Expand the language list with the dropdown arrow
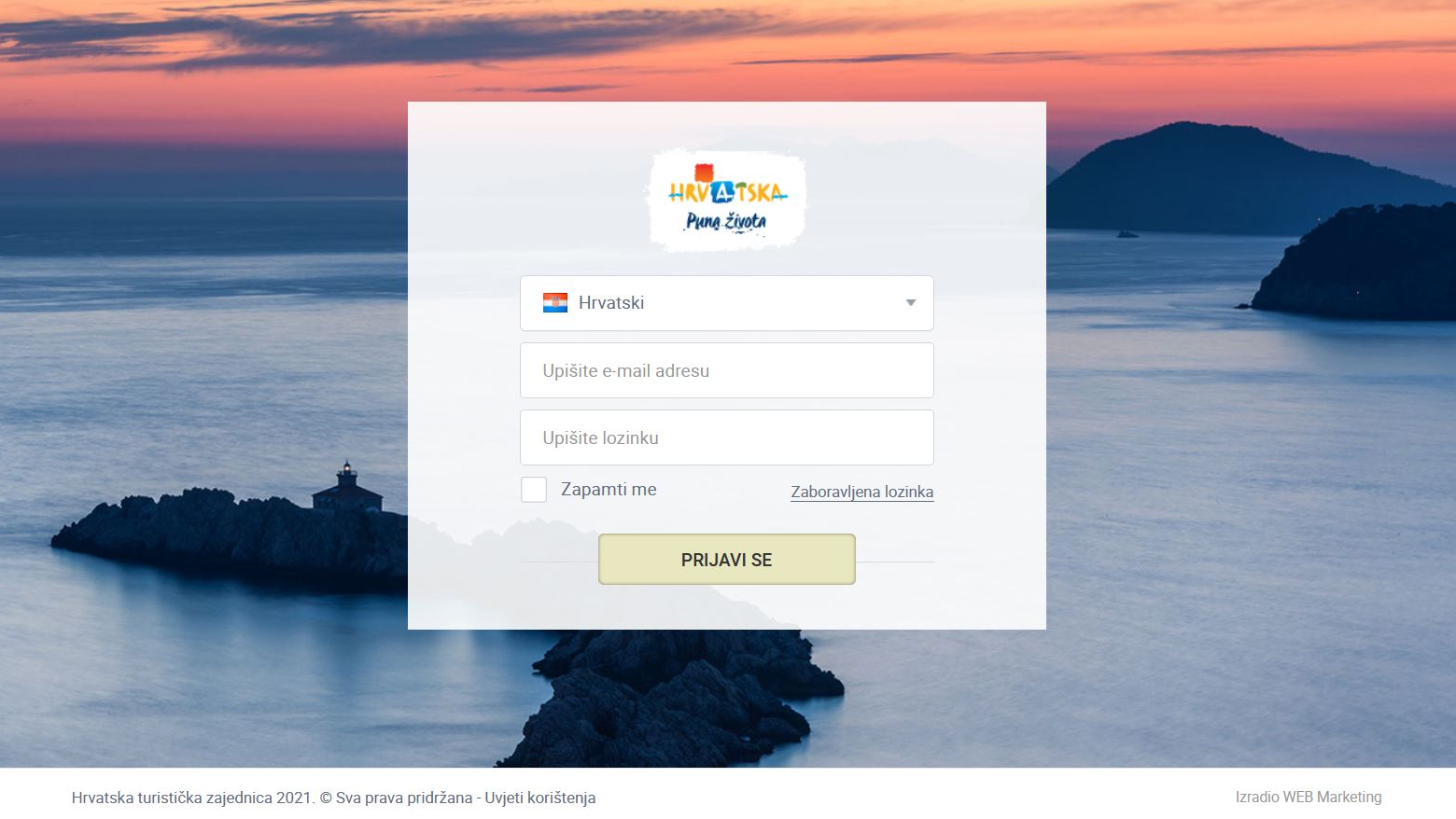The width and height of the screenshot is (1456, 819). [x=911, y=303]
